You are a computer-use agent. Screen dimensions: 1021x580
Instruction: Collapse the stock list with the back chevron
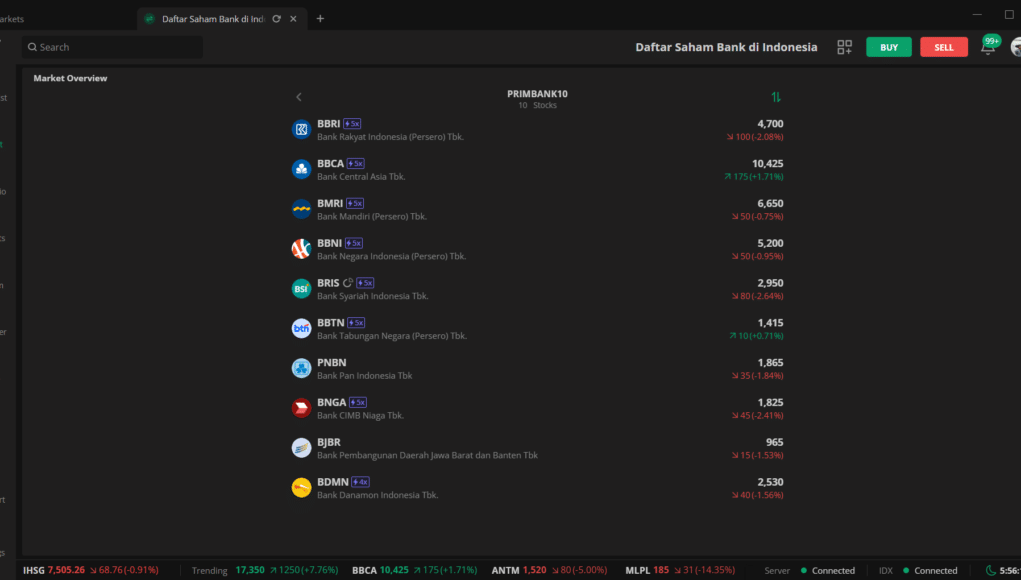tap(298, 97)
